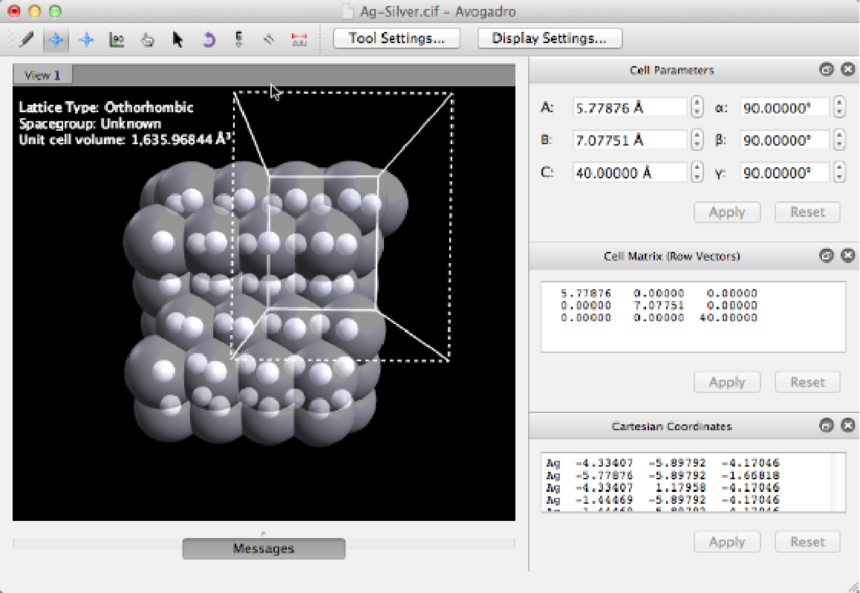Click the stepper for cell length C

696,172
